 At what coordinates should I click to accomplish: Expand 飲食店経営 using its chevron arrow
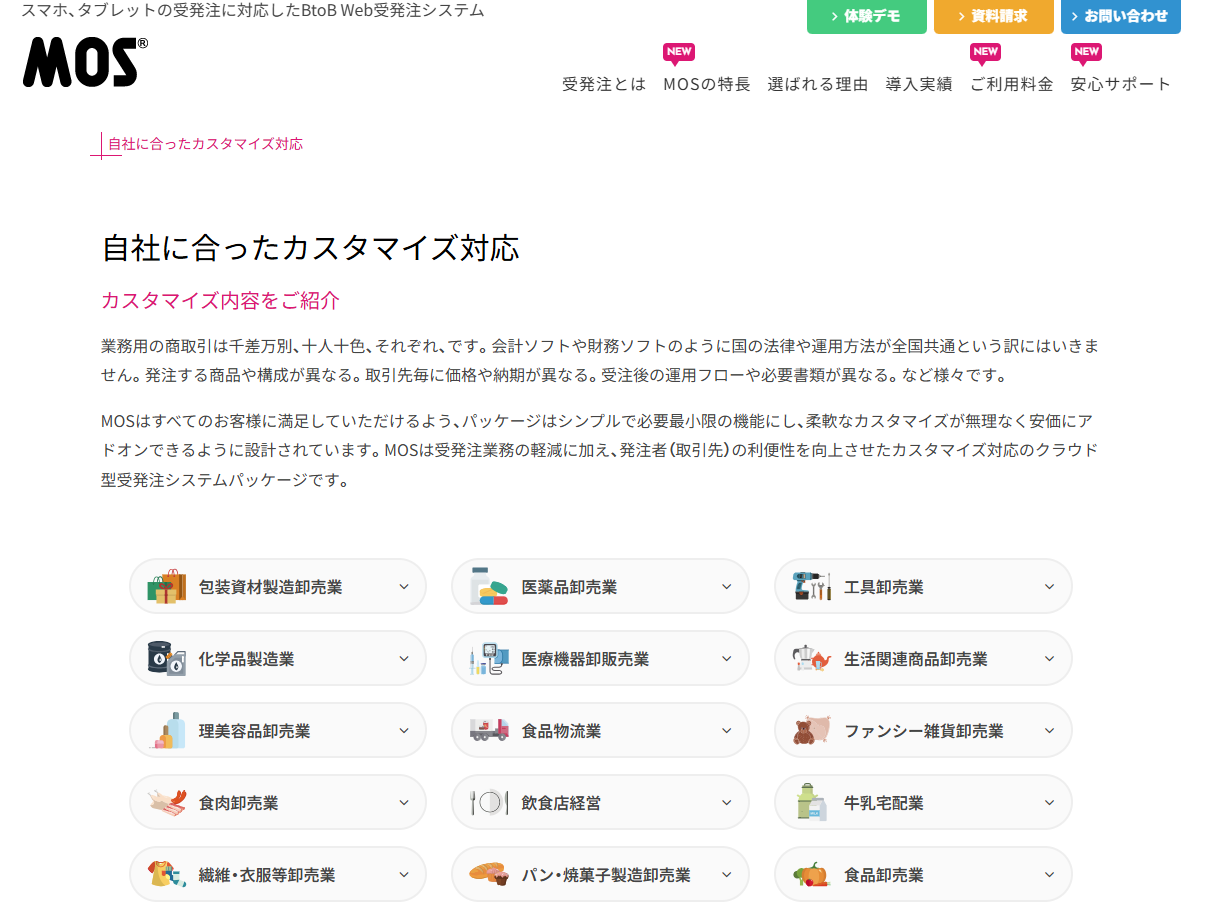tap(727, 803)
